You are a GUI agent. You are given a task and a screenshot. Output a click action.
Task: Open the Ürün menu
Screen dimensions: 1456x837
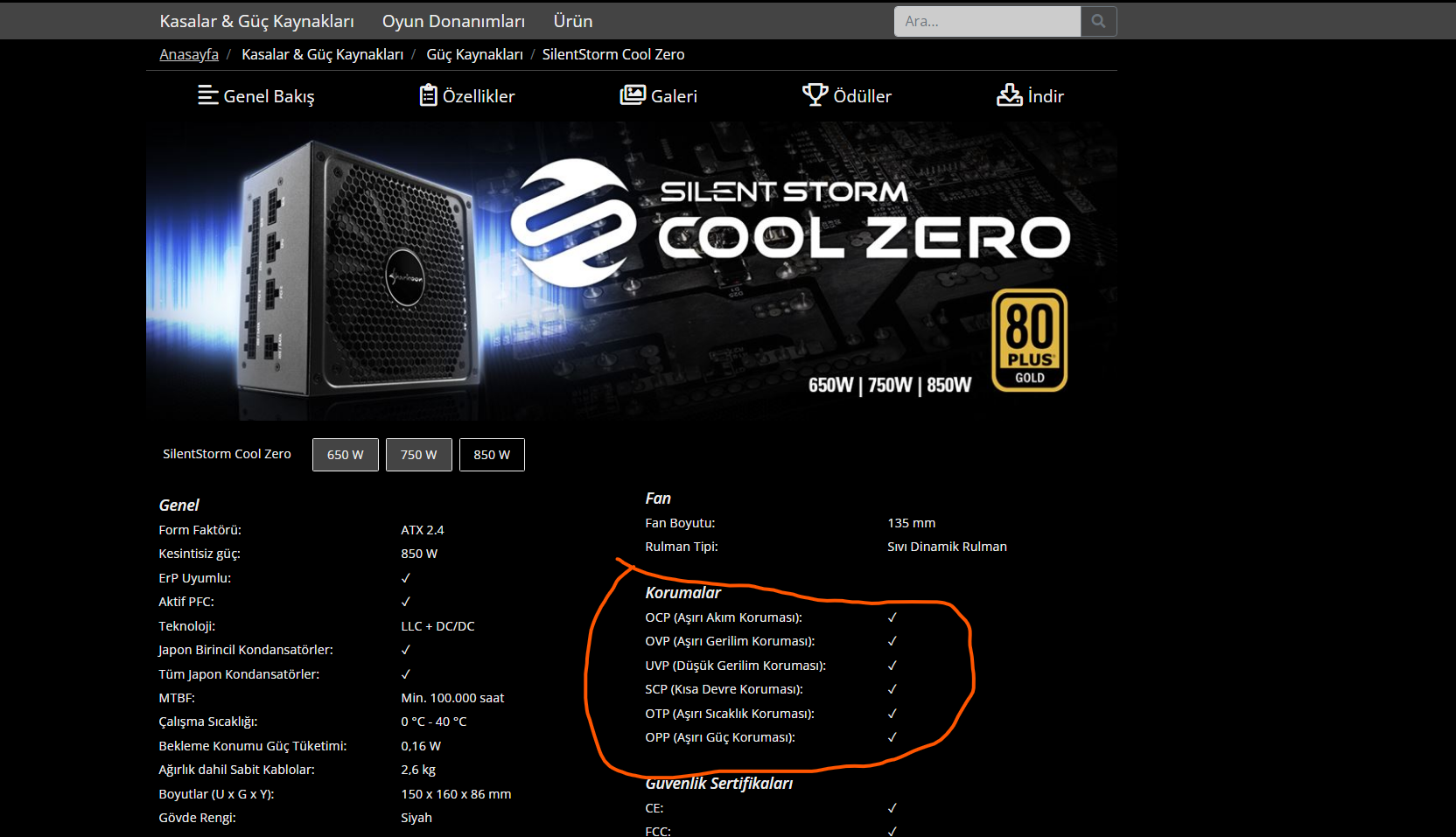click(x=573, y=21)
